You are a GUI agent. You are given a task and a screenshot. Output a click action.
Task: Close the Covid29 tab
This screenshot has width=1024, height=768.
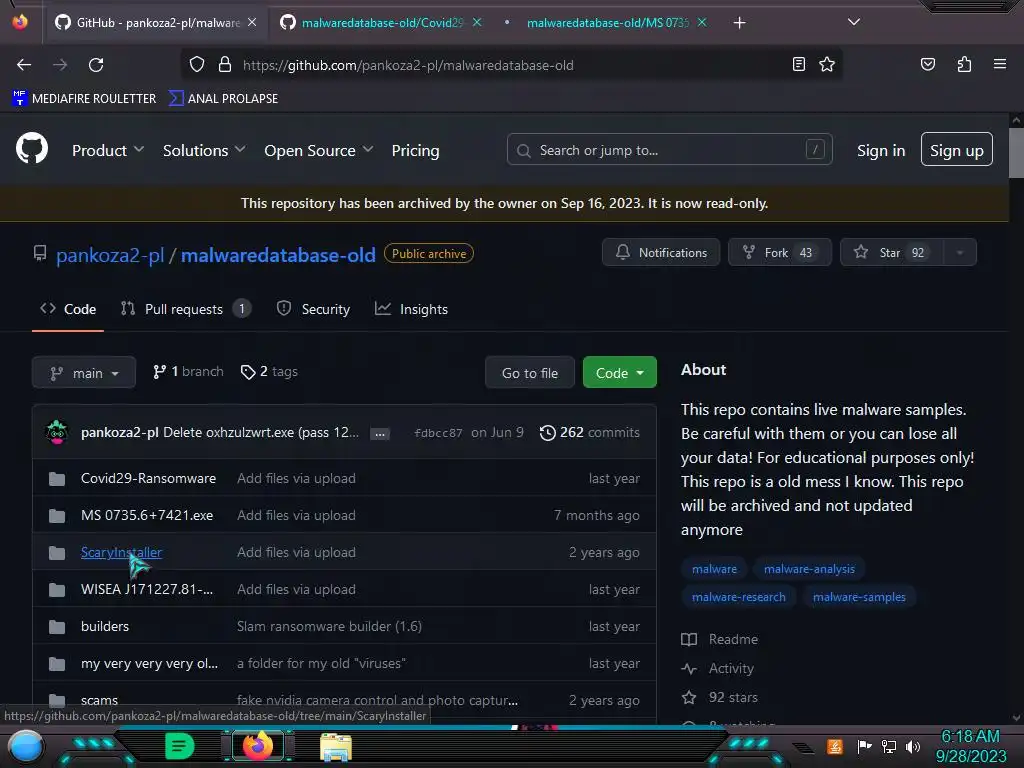477,22
